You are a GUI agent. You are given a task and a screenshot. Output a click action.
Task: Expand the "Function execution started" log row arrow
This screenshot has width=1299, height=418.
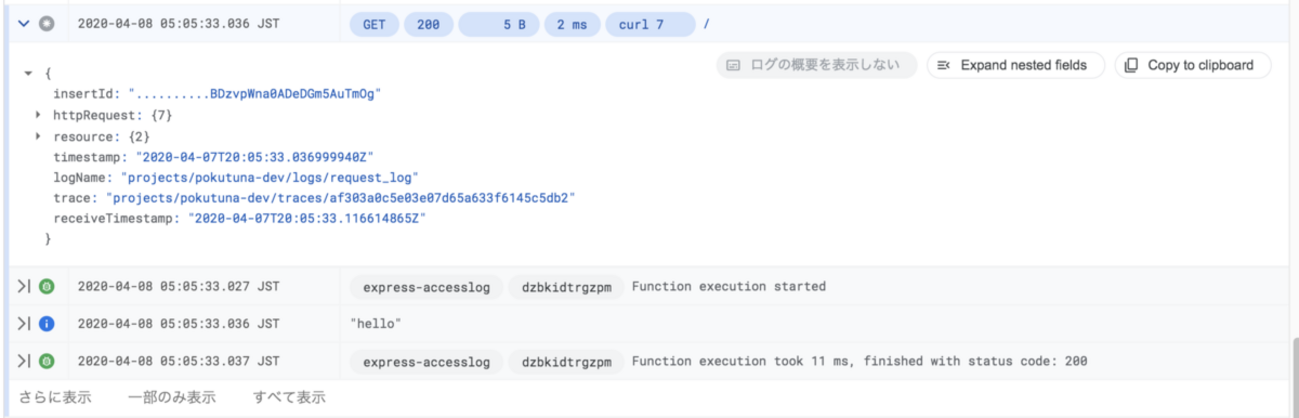(x=23, y=287)
